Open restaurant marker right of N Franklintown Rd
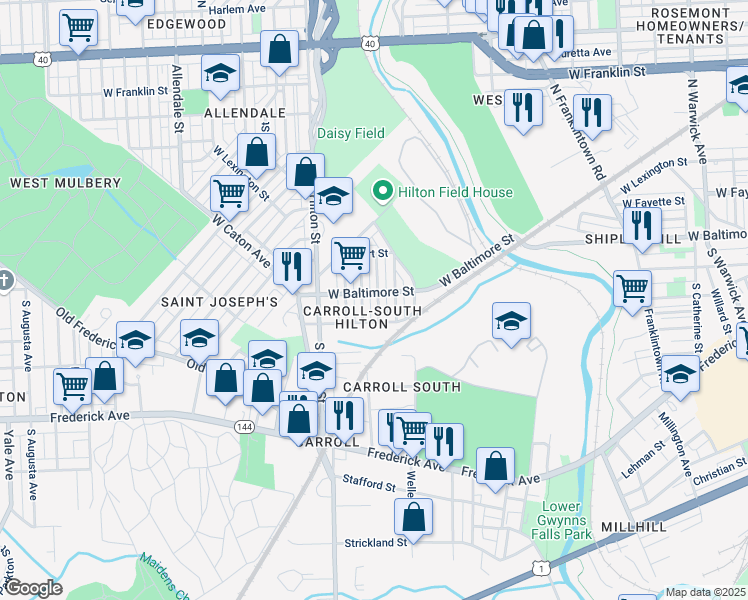Image resolution: width=748 pixels, height=600 pixels. (592, 116)
